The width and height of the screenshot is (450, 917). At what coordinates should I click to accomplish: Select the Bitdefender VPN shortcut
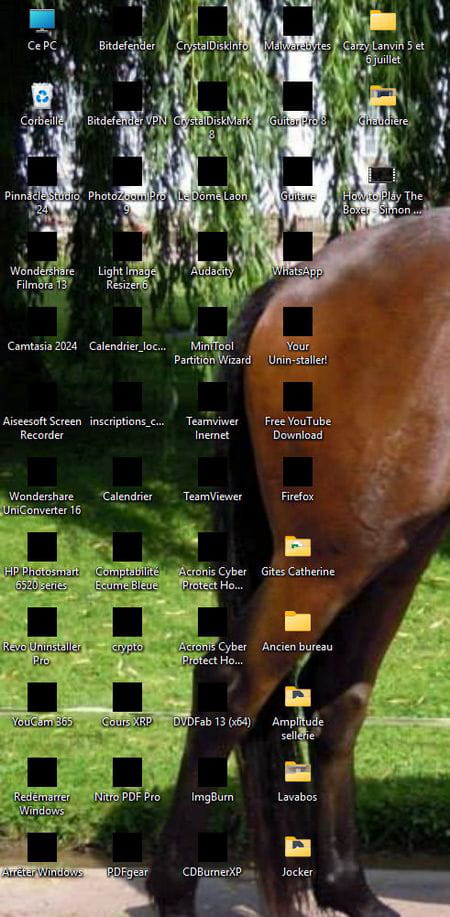[x=127, y=96]
